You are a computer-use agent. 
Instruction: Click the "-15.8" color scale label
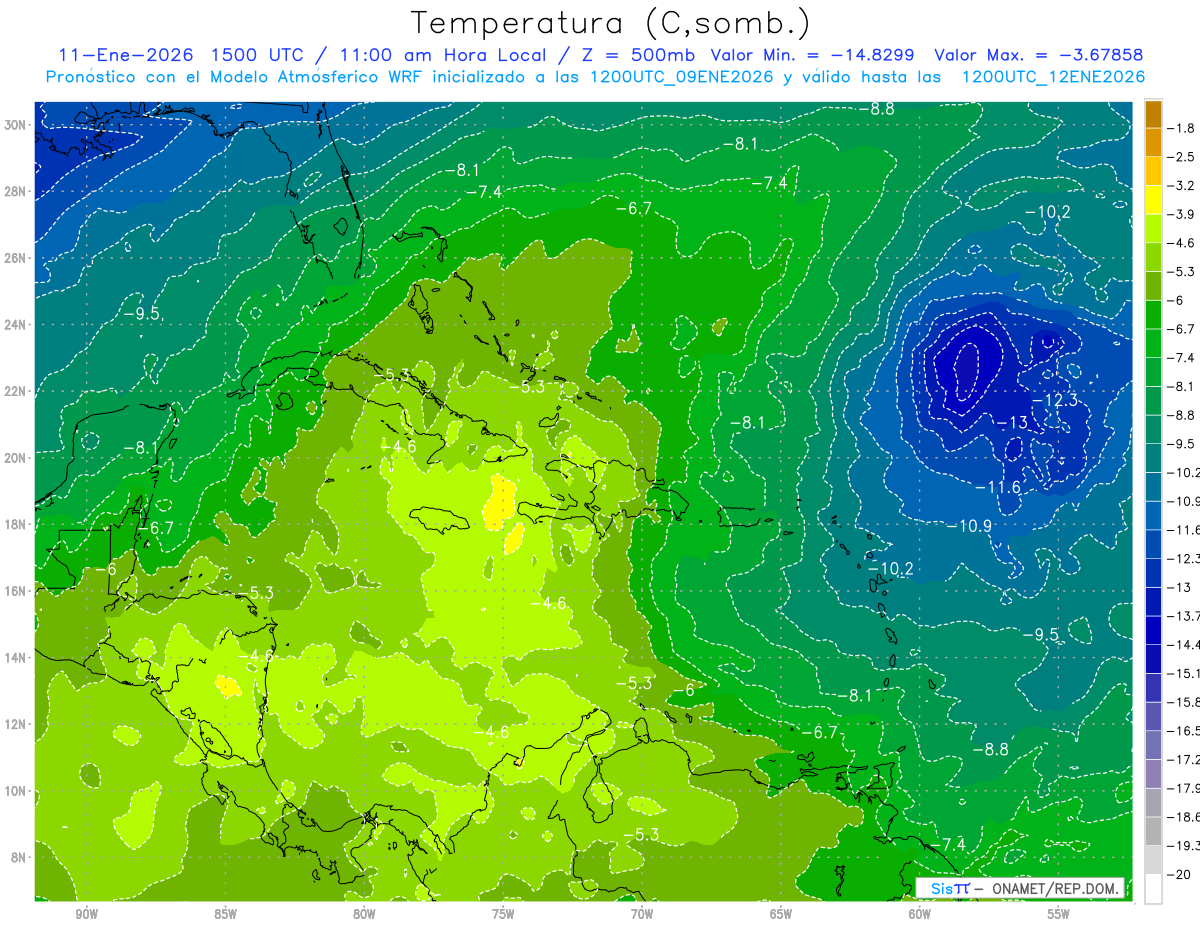(1184, 702)
